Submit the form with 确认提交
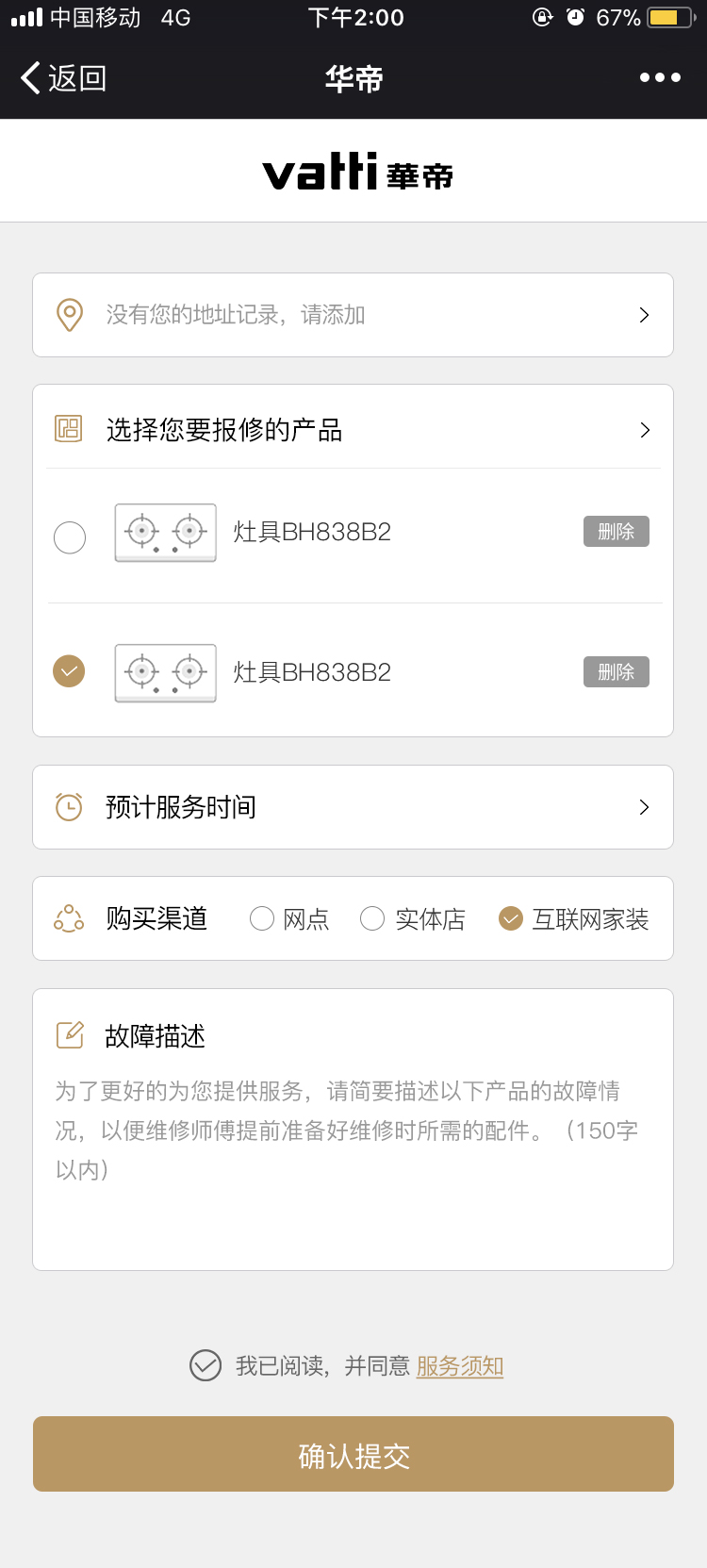 coord(353,1454)
